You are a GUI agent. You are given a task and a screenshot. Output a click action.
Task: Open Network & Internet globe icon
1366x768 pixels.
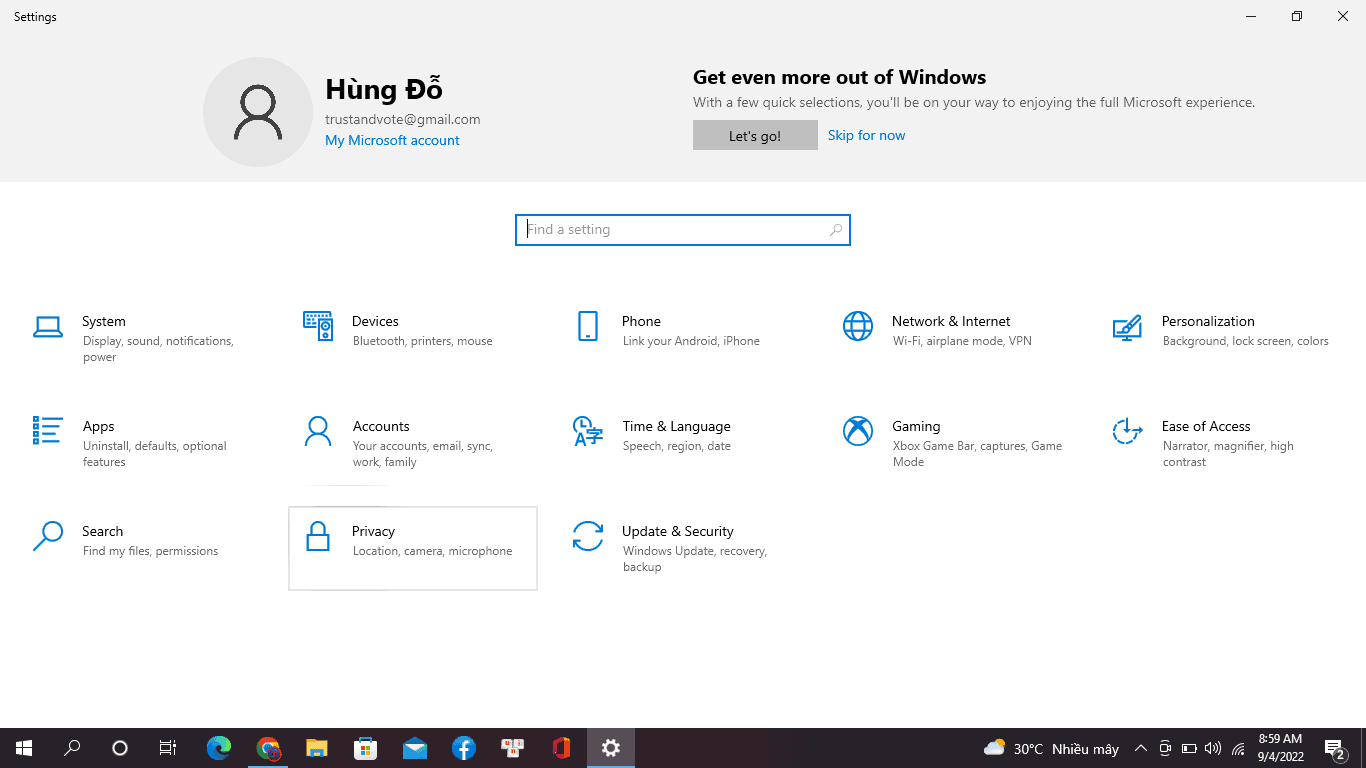coord(858,326)
